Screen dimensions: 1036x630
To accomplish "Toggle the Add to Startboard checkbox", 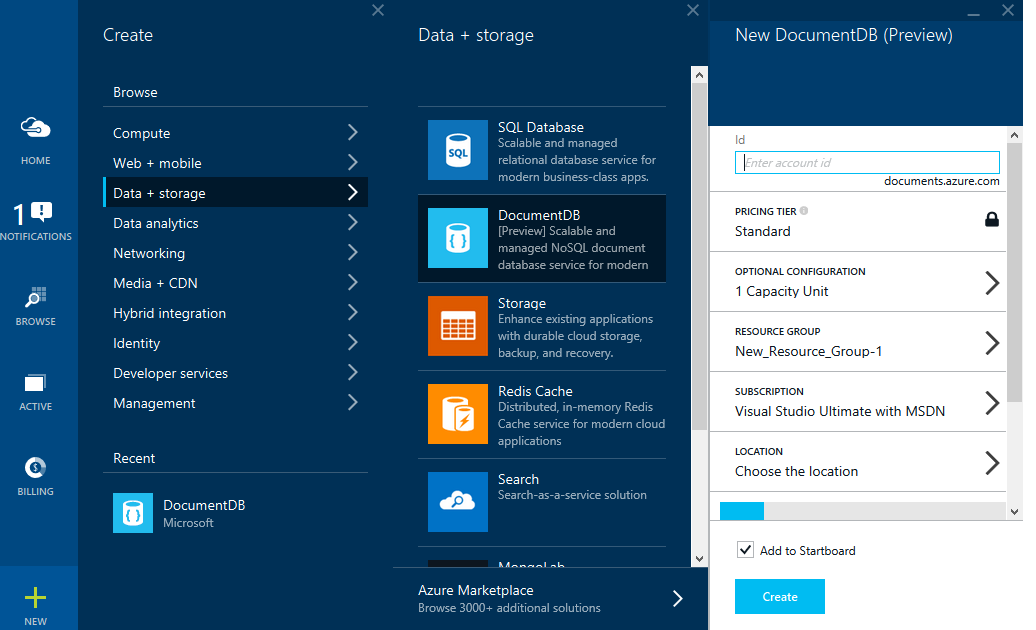I will pyautogui.click(x=745, y=549).
